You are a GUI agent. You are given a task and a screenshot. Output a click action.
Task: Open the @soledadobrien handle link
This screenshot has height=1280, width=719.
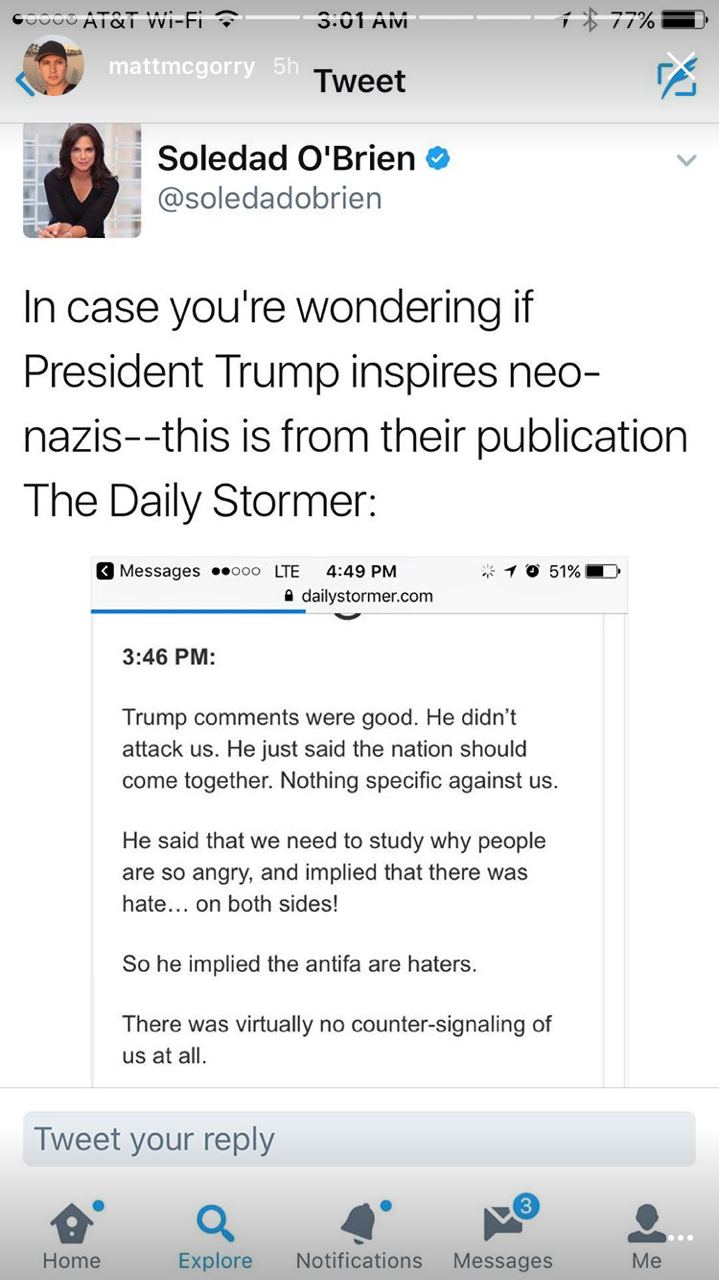pyautogui.click(x=270, y=198)
